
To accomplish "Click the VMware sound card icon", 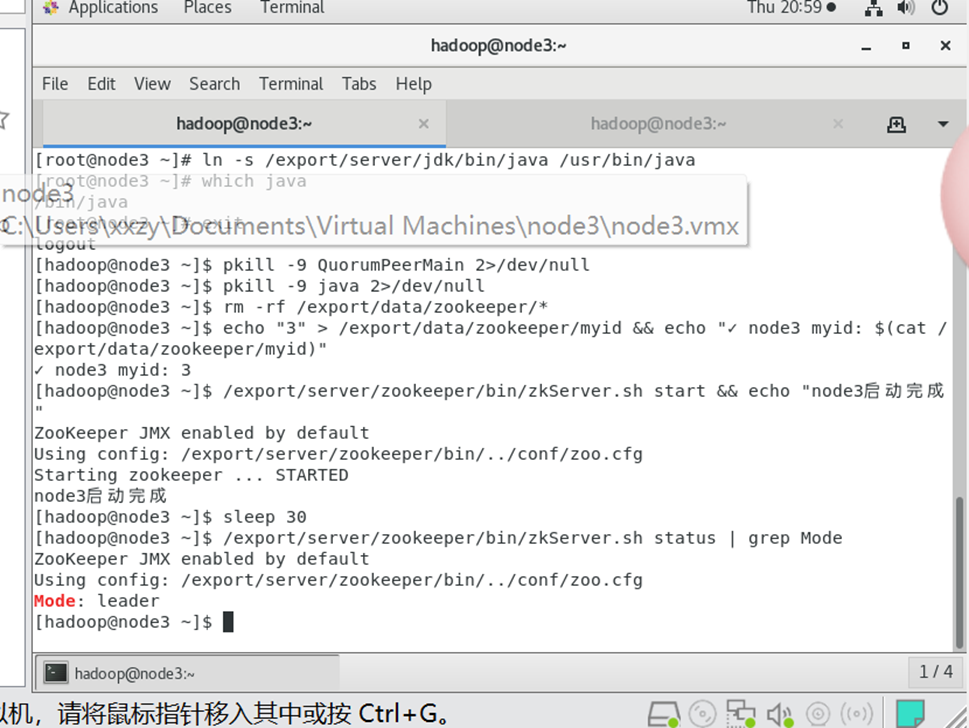I will (x=779, y=714).
